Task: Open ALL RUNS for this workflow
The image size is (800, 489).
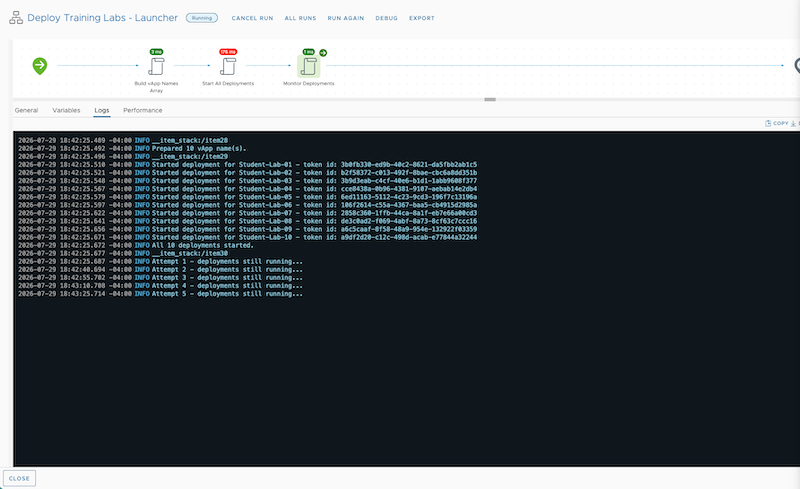Action: (301, 18)
